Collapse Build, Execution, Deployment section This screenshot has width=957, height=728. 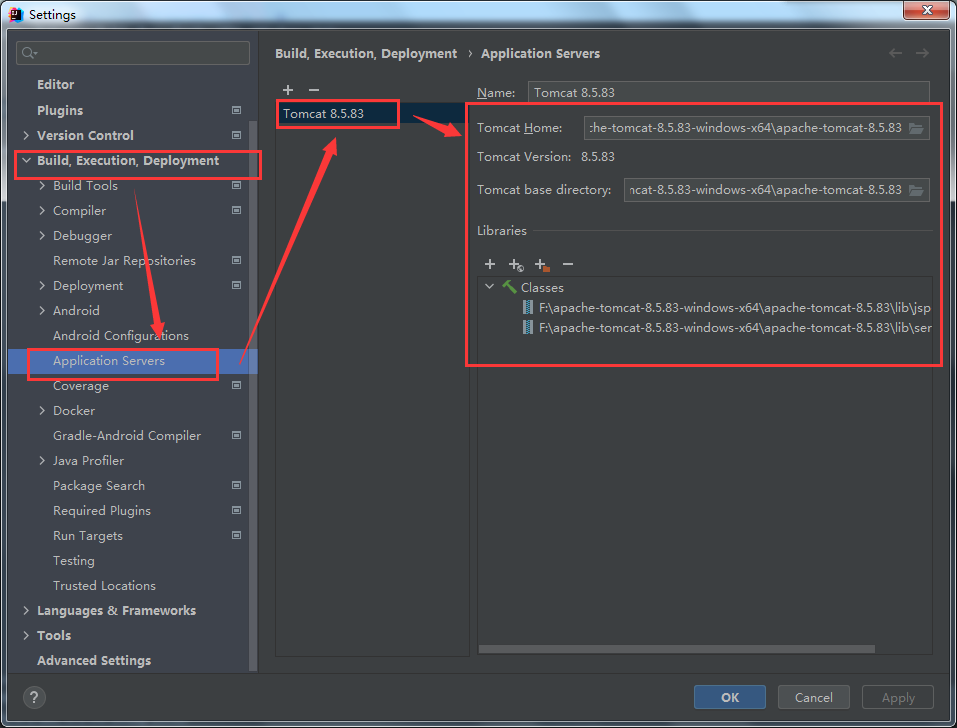[x=26, y=160]
